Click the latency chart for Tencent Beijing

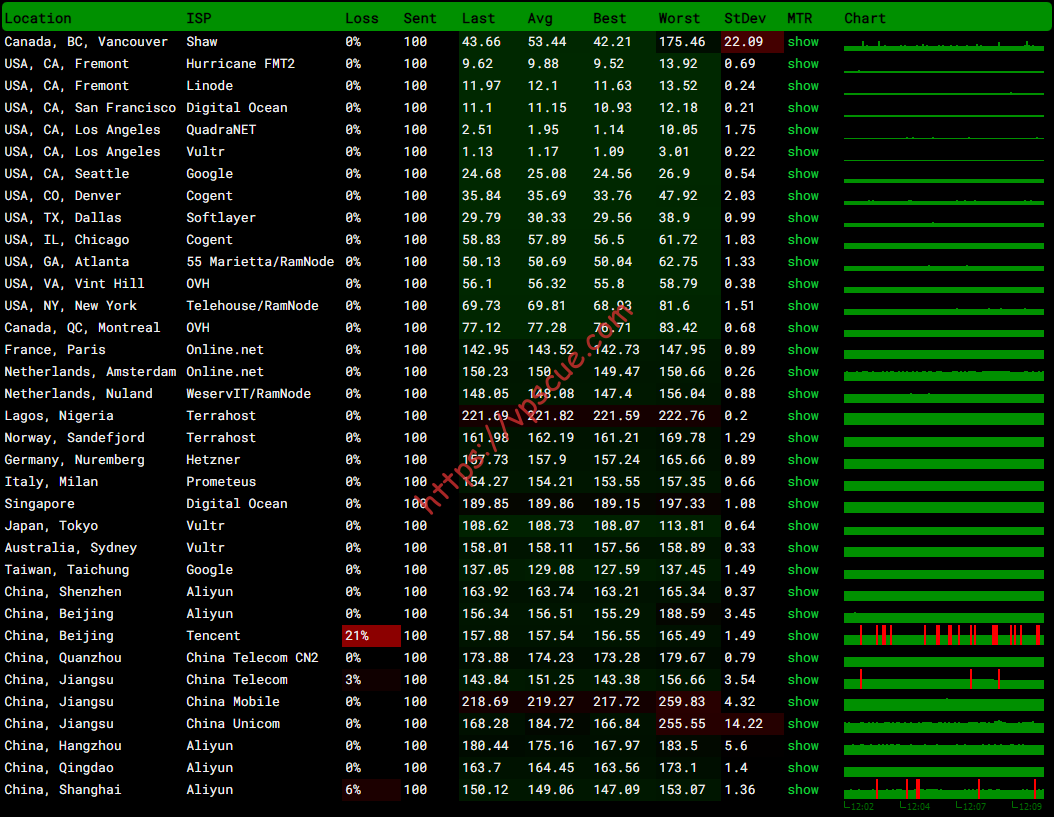tap(944, 635)
